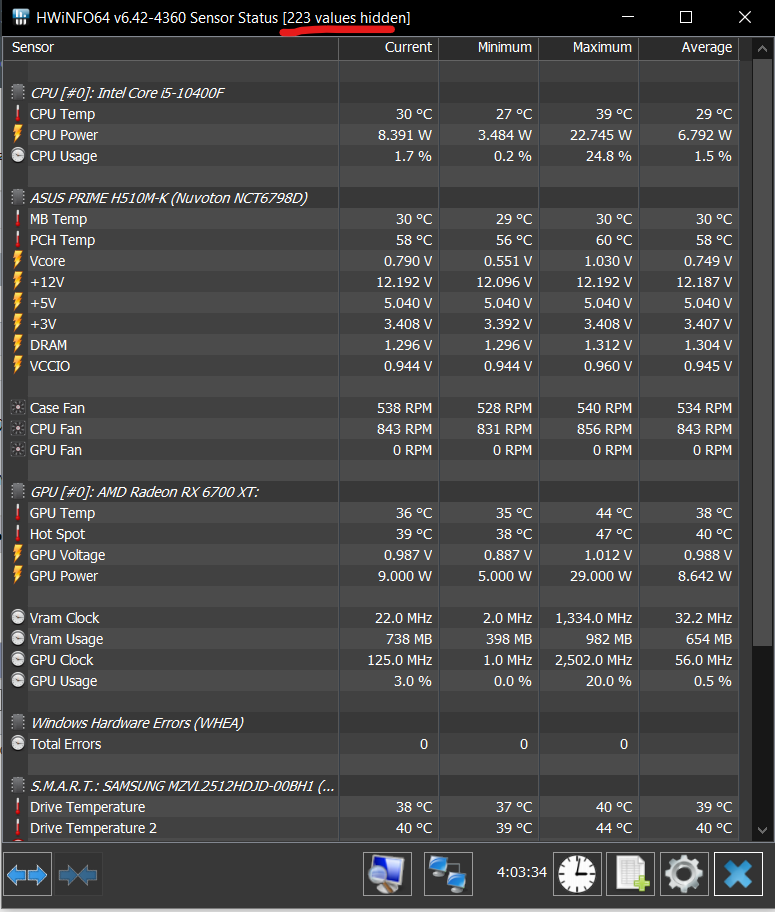Click the HWiNFO64 app icon in title bar
Screen dimensions: 775x912
20,17
